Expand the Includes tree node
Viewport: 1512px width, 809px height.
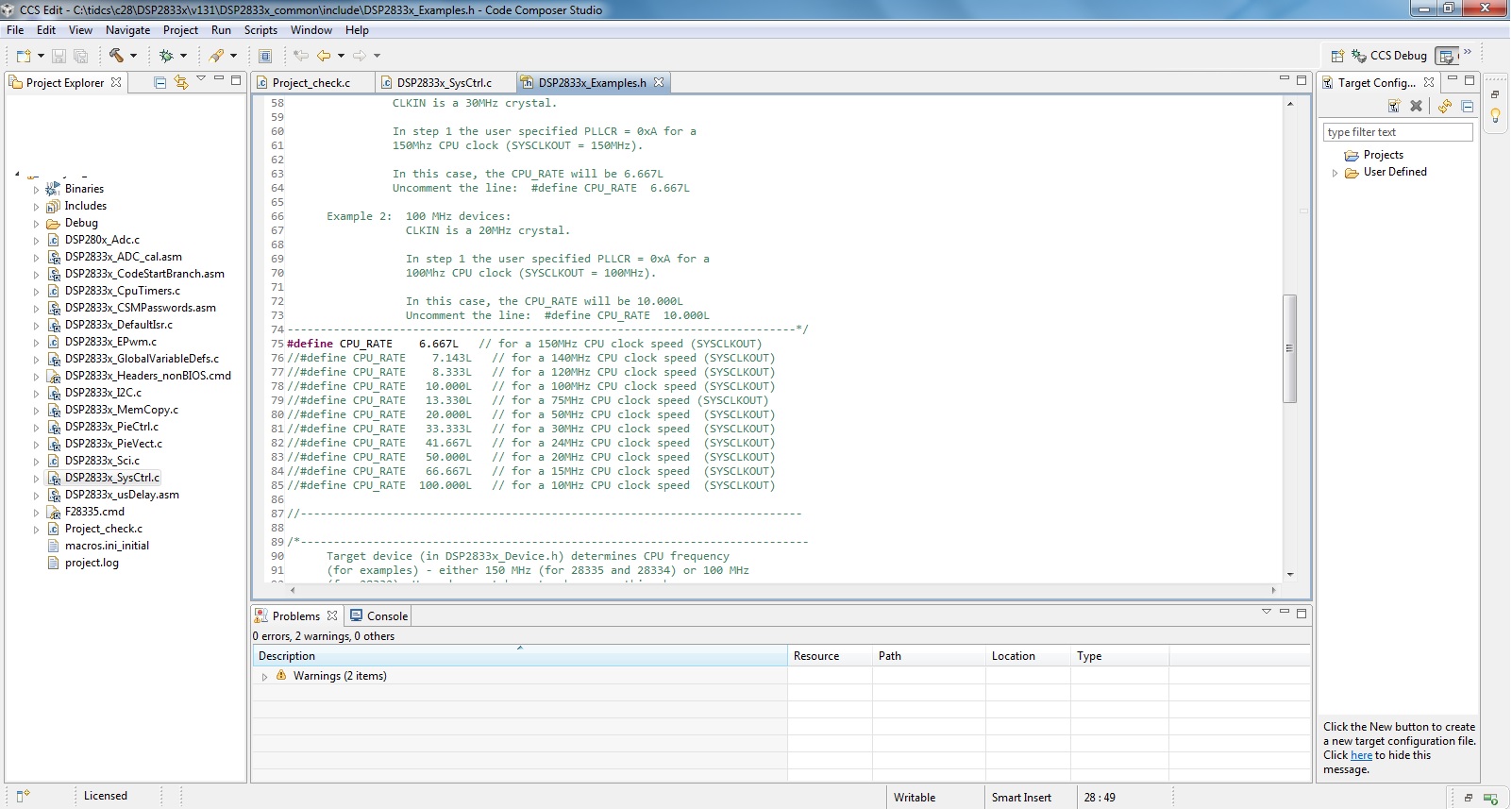(36, 207)
